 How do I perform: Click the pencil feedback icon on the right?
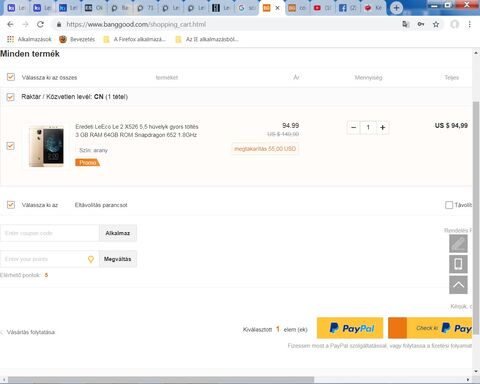(x=458, y=244)
